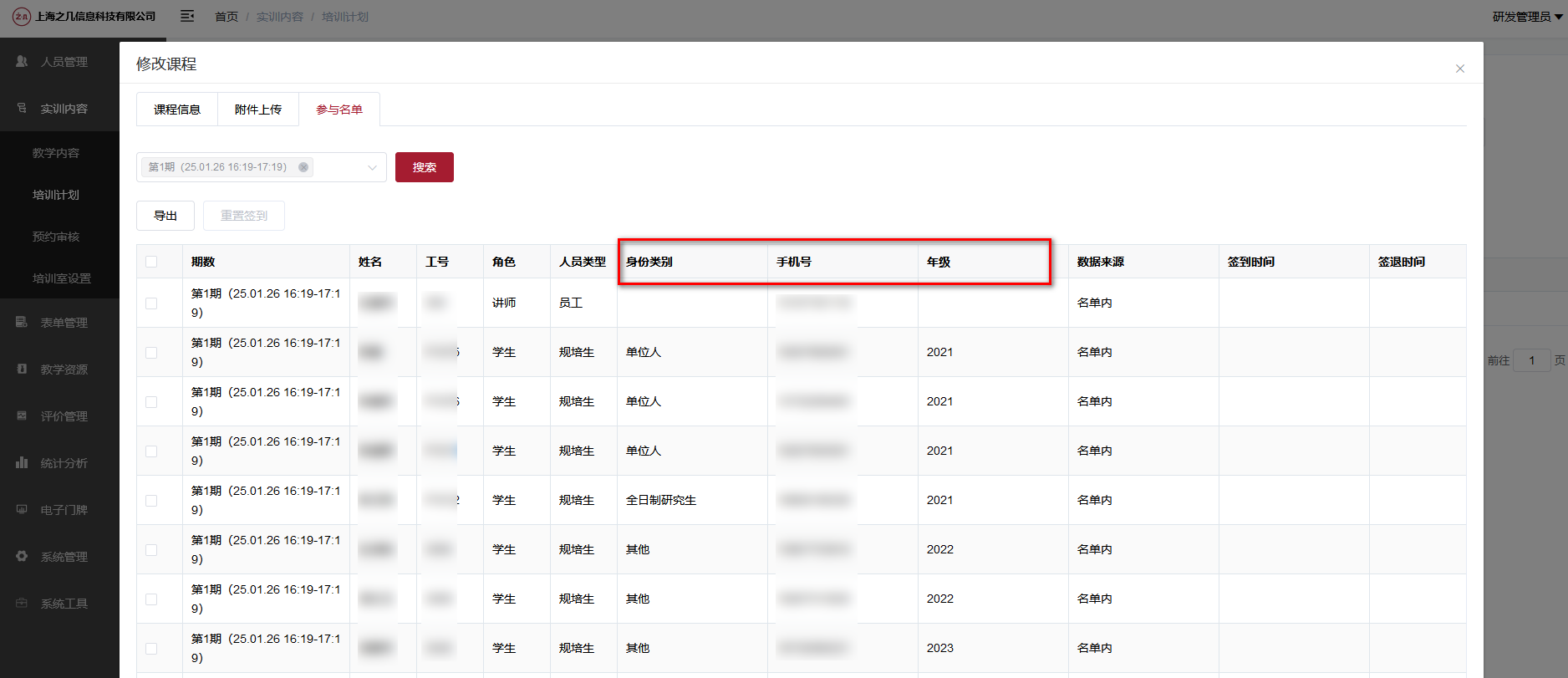Image resolution: width=1568 pixels, height=678 pixels.
Task: Close the 修改课程 dialog
Action: [1460, 69]
